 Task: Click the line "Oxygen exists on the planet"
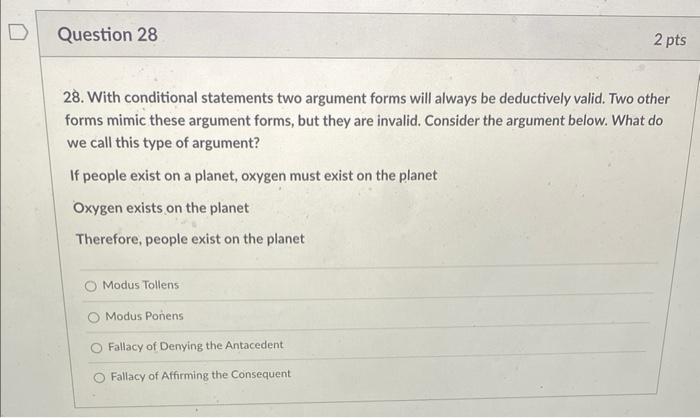161,208
